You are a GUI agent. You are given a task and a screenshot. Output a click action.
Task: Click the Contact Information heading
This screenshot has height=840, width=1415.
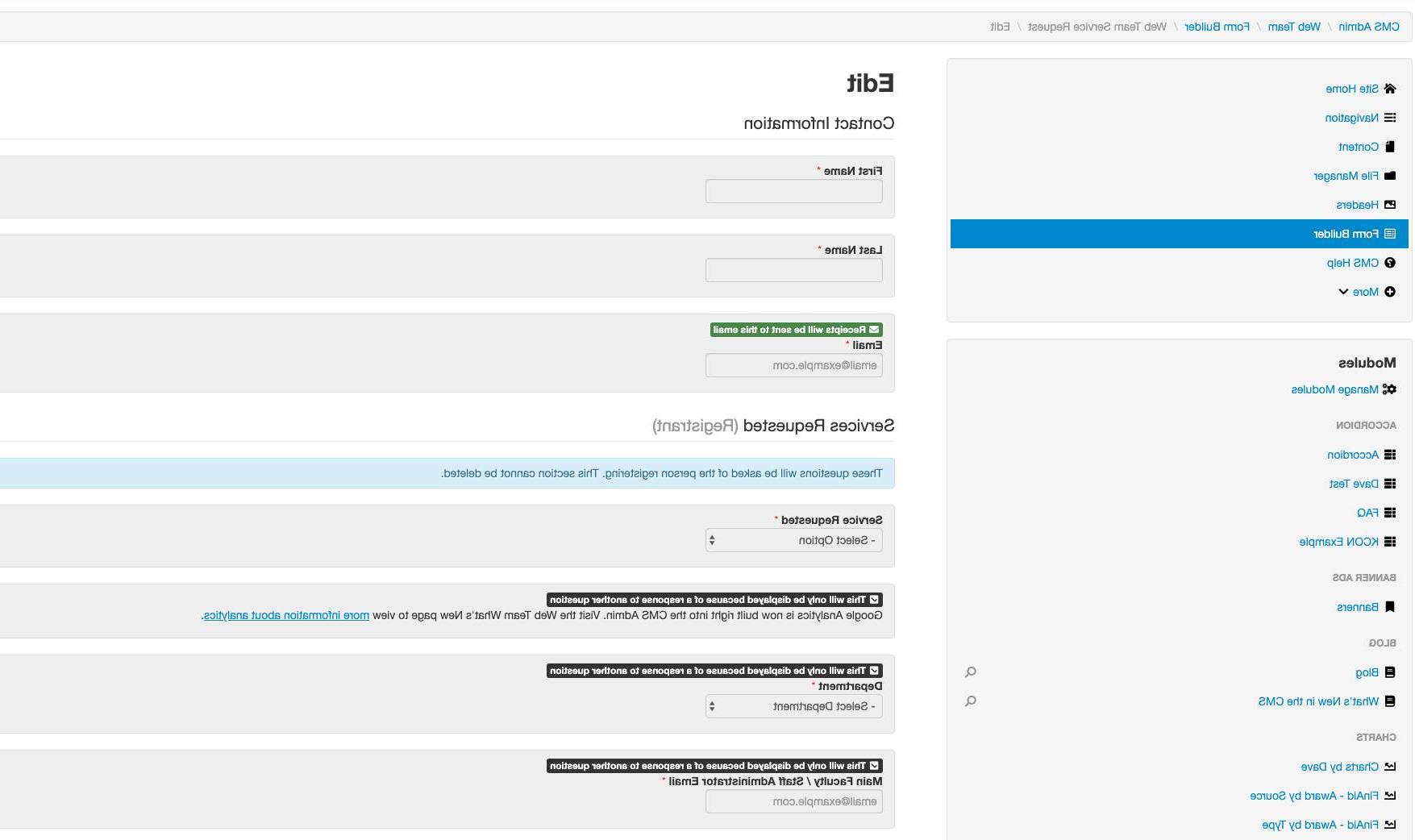(818, 123)
